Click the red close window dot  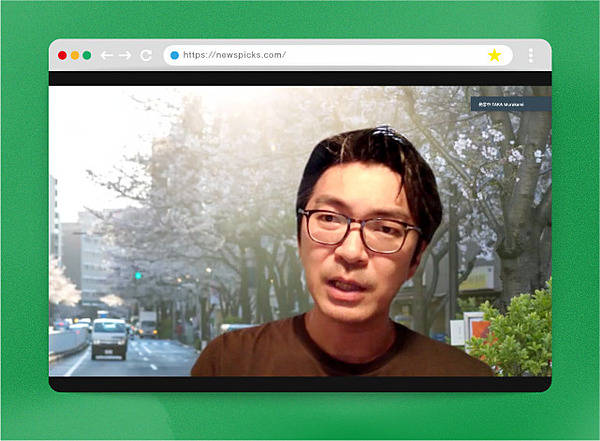click(x=62, y=55)
